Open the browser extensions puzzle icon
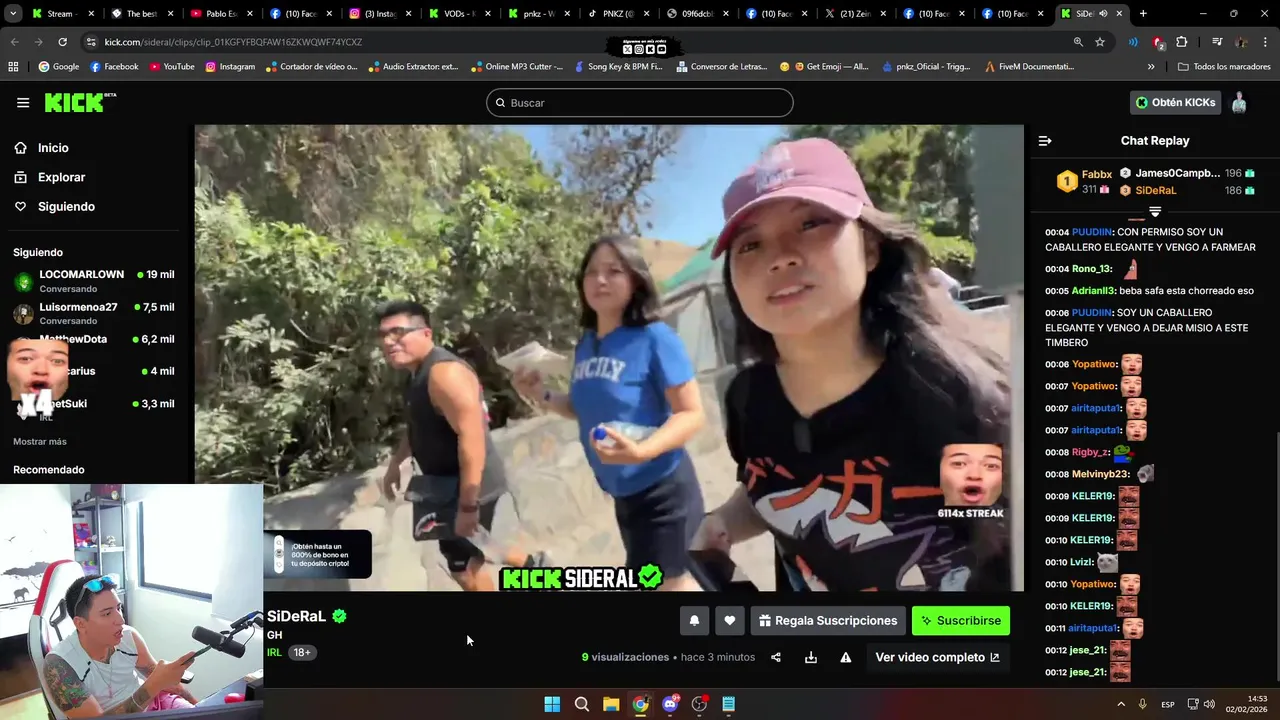Viewport: 1280px width, 720px height. [x=1182, y=42]
